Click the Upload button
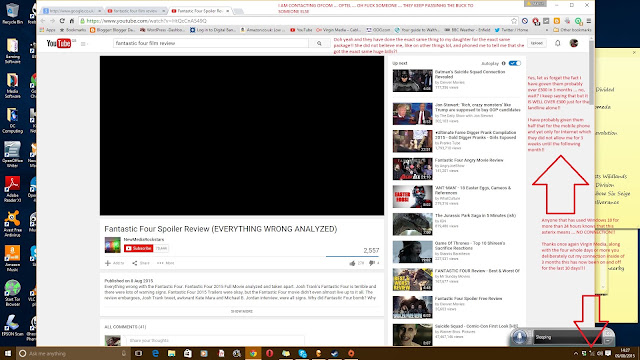This screenshot has height=360, width=640. tap(537, 43)
